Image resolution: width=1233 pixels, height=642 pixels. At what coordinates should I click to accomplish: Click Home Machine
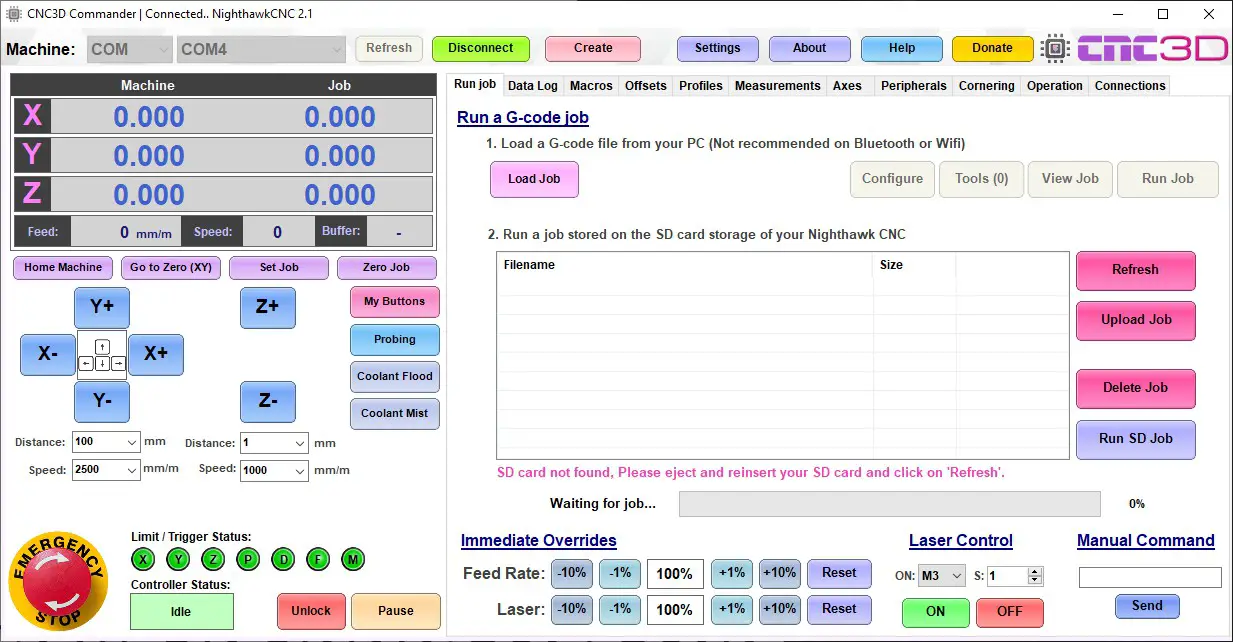pos(63,268)
